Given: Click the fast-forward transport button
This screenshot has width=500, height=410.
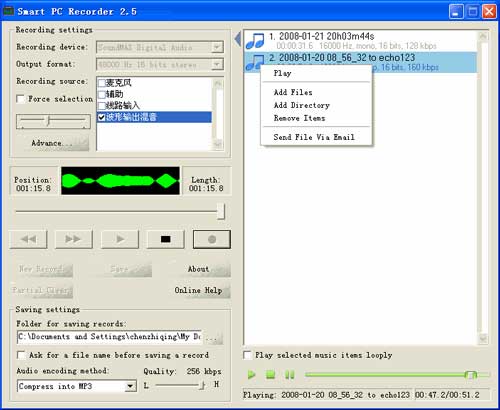Looking at the screenshot, I should coord(74,239).
